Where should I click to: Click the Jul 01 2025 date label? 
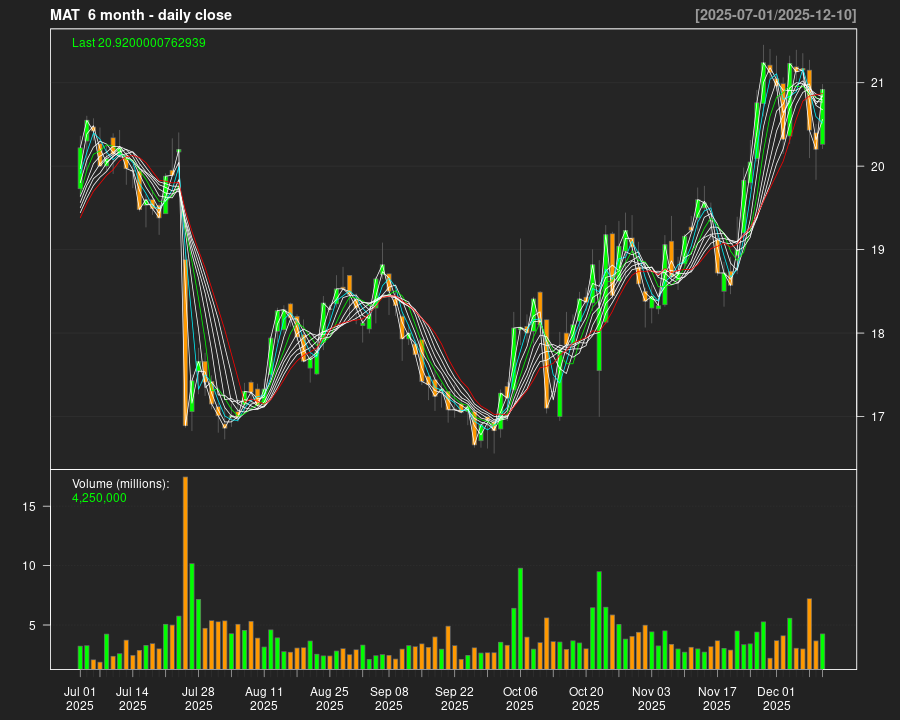pos(80,698)
